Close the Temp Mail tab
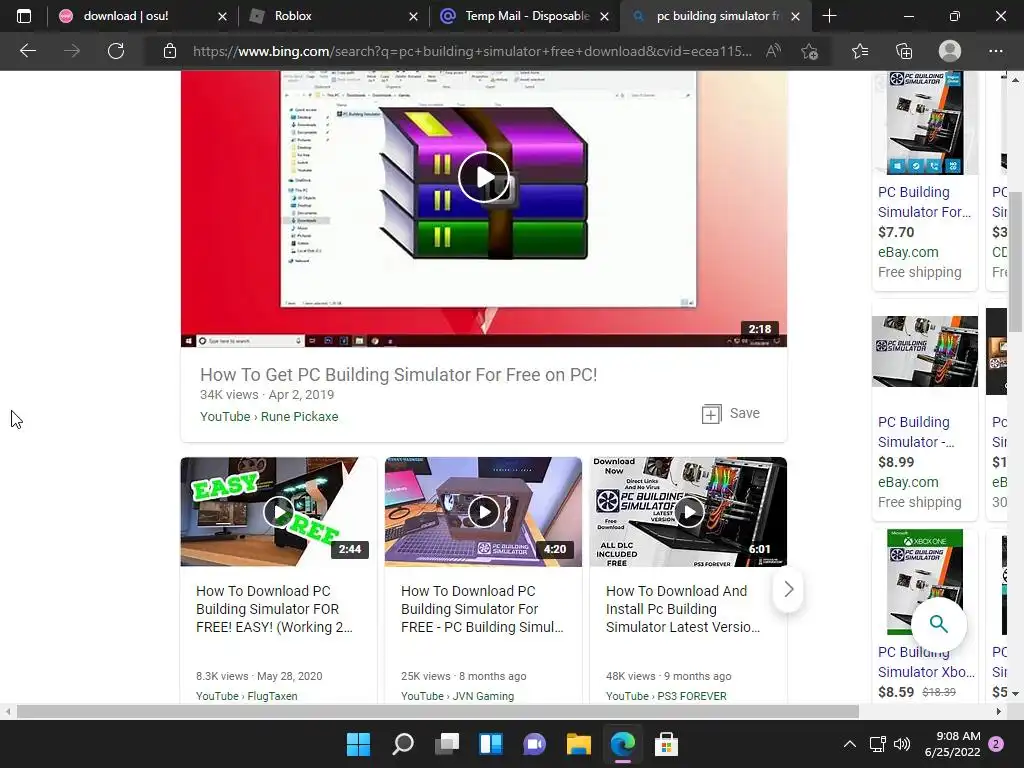 coord(604,16)
